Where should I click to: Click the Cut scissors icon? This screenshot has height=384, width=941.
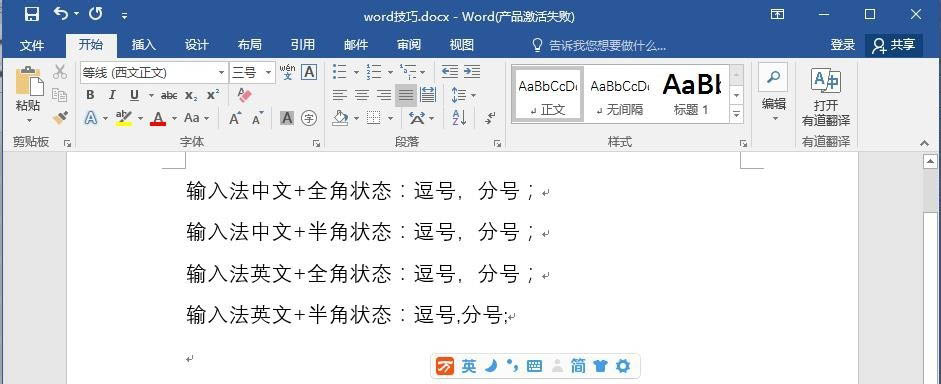[x=59, y=72]
